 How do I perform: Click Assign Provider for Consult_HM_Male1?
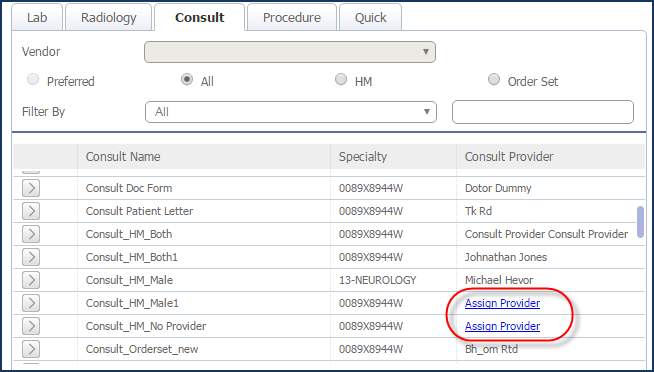pos(502,303)
